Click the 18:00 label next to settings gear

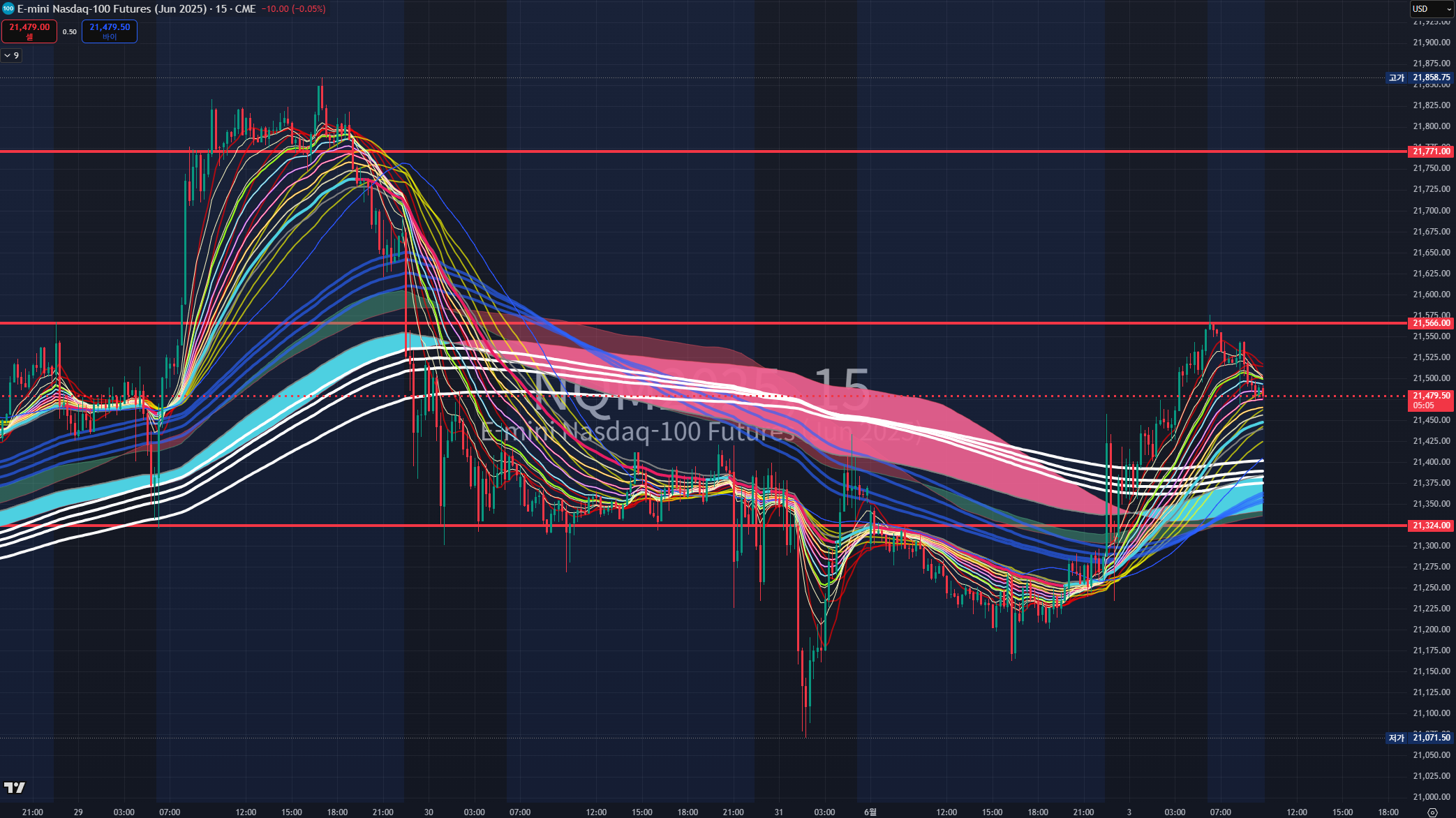click(1388, 812)
